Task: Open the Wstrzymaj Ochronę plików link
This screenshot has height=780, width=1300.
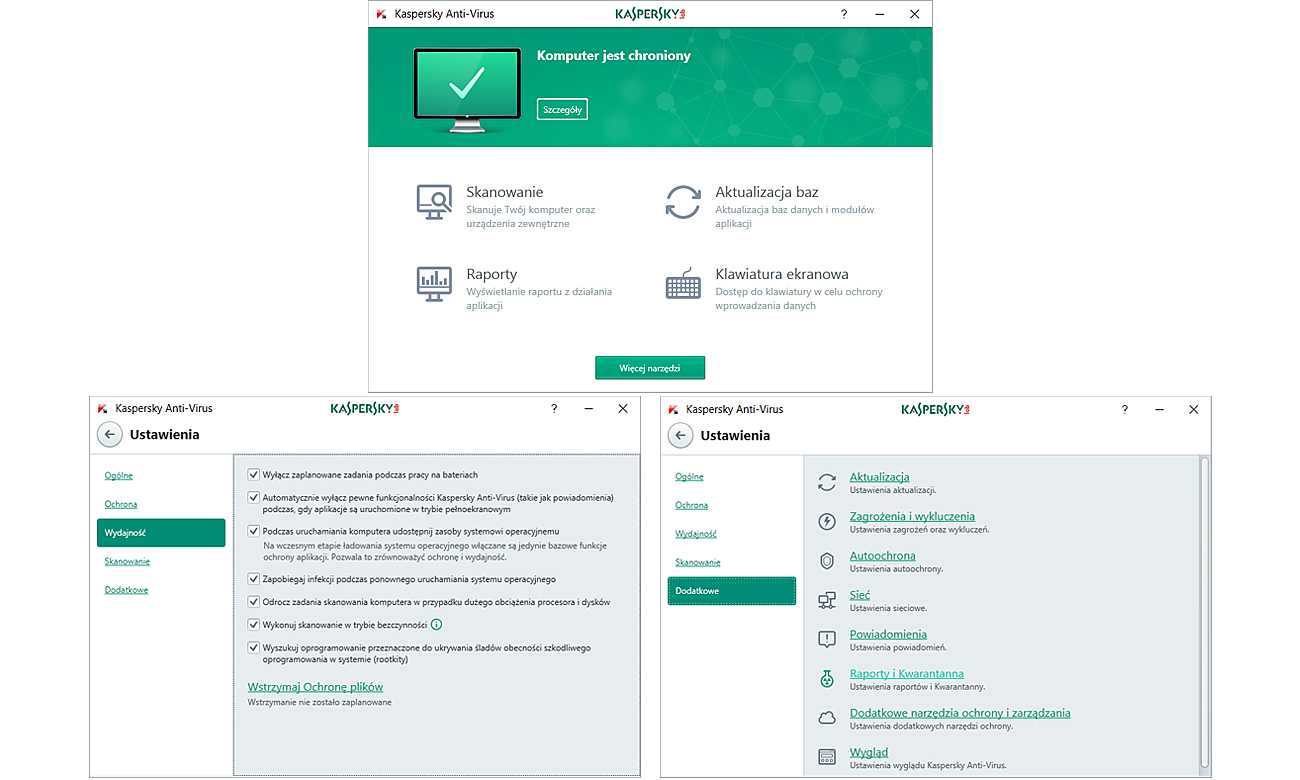Action: [x=315, y=687]
